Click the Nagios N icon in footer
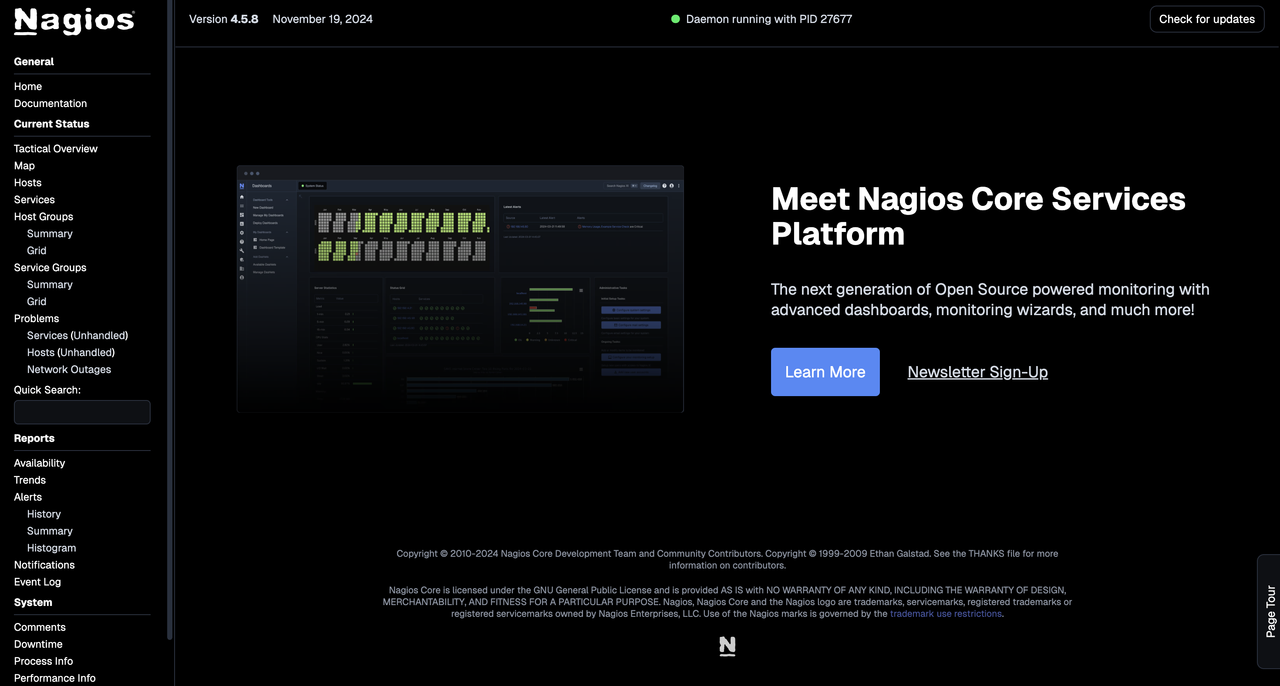1280x686 pixels. point(727,646)
